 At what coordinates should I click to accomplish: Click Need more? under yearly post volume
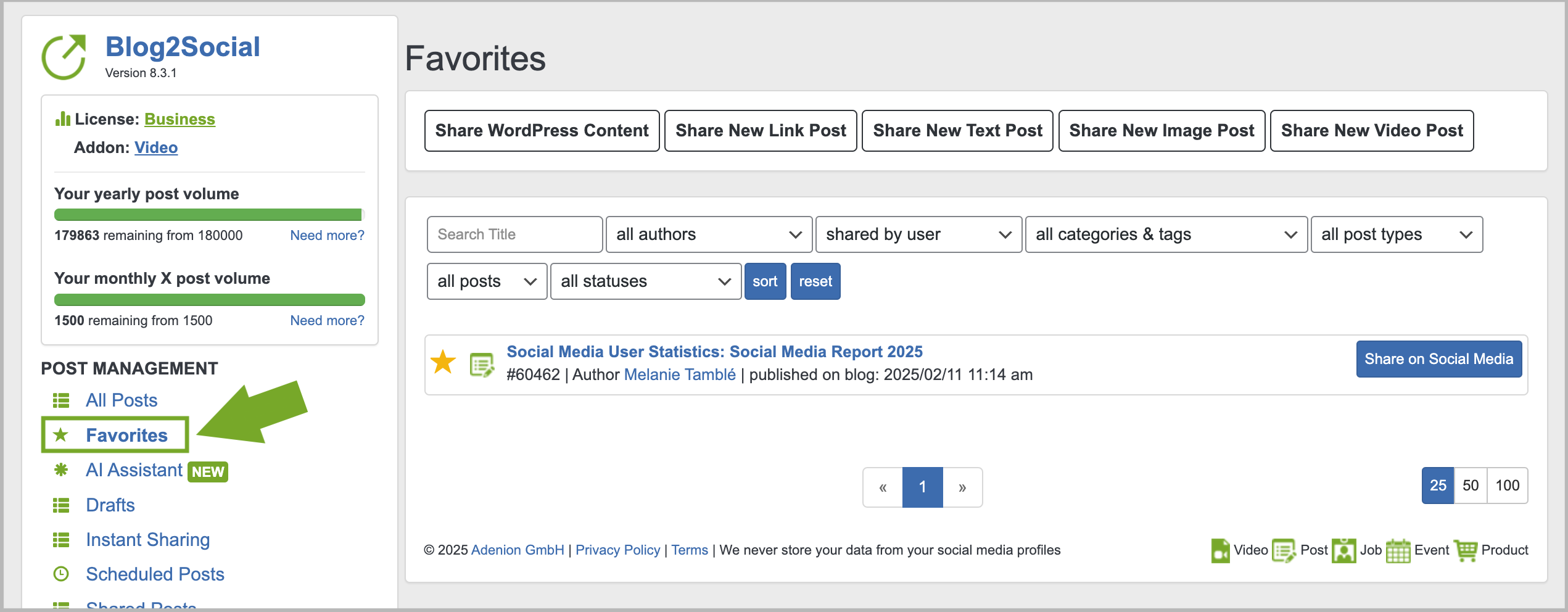tap(327, 235)
